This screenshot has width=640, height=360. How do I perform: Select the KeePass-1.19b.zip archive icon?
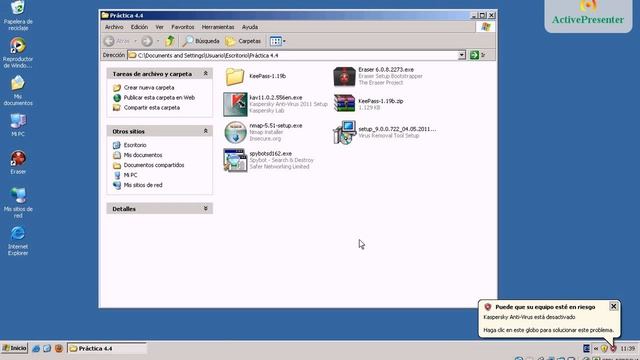point(344,103)
